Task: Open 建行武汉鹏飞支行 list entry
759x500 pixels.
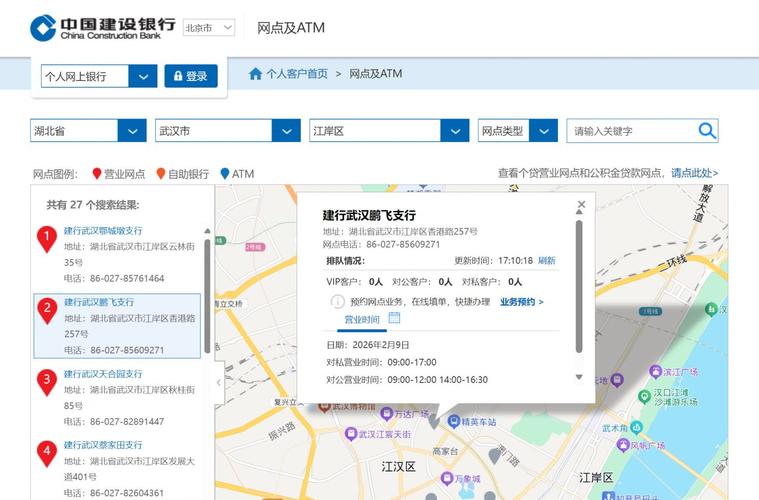Action: pyautogui.click(x=99, y=302)
